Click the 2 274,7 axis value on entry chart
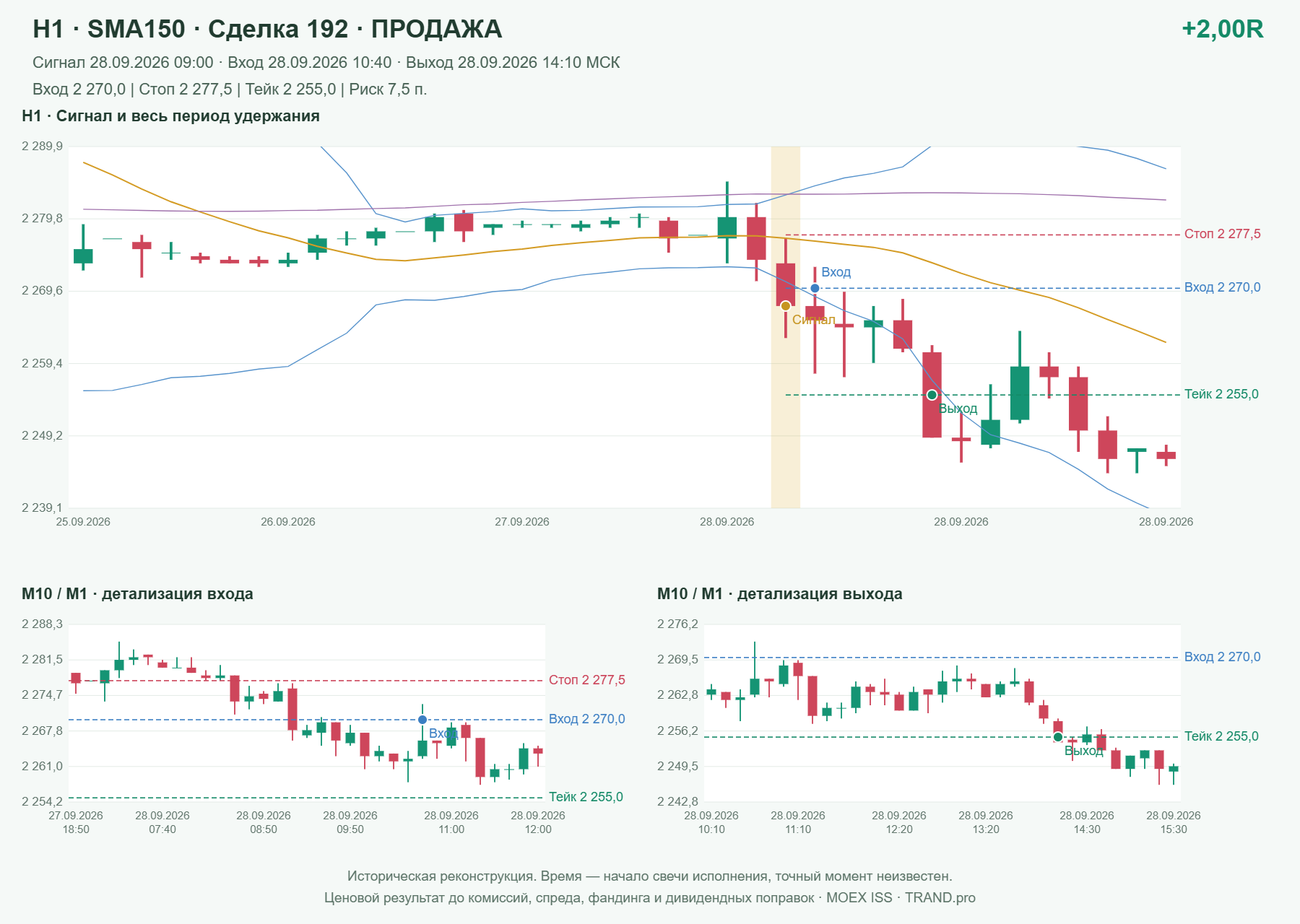The width and height of the screenshot is (1300, 924). (x=42, y=695)
